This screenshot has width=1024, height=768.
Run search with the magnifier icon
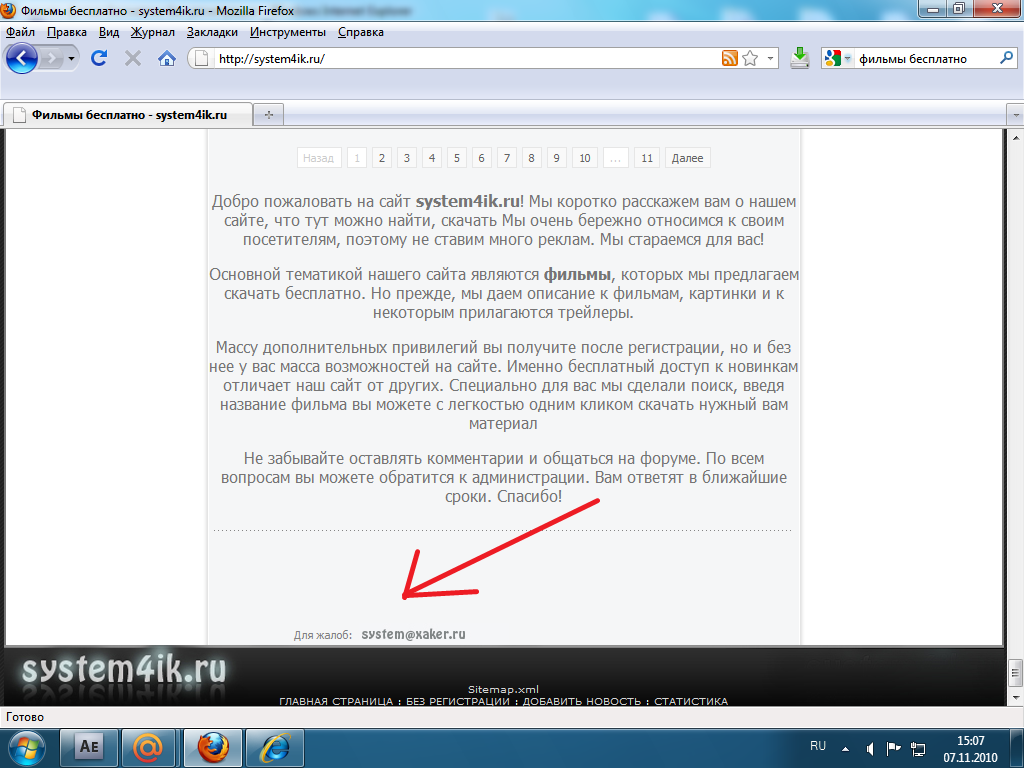[x=1006, y=58]
